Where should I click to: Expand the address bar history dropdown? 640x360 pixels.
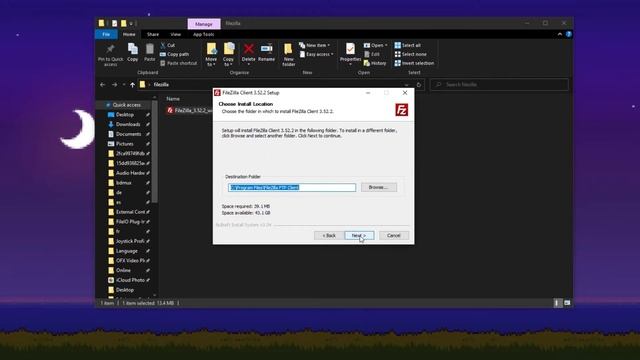406,84
